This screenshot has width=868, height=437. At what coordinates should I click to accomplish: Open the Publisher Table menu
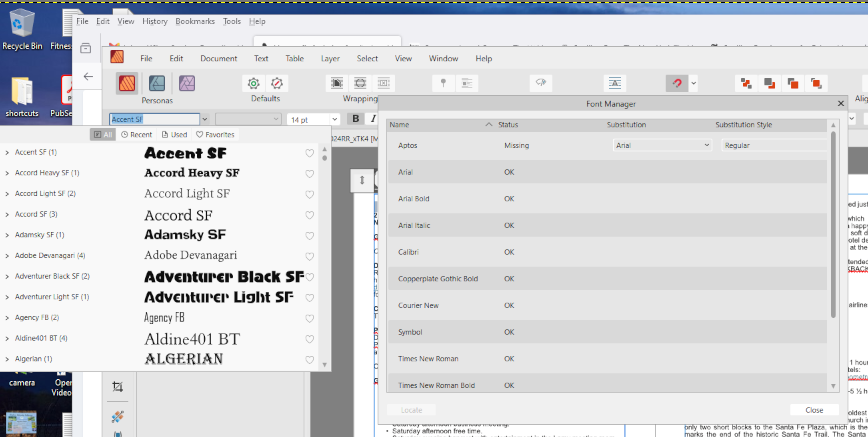point(294,58)
